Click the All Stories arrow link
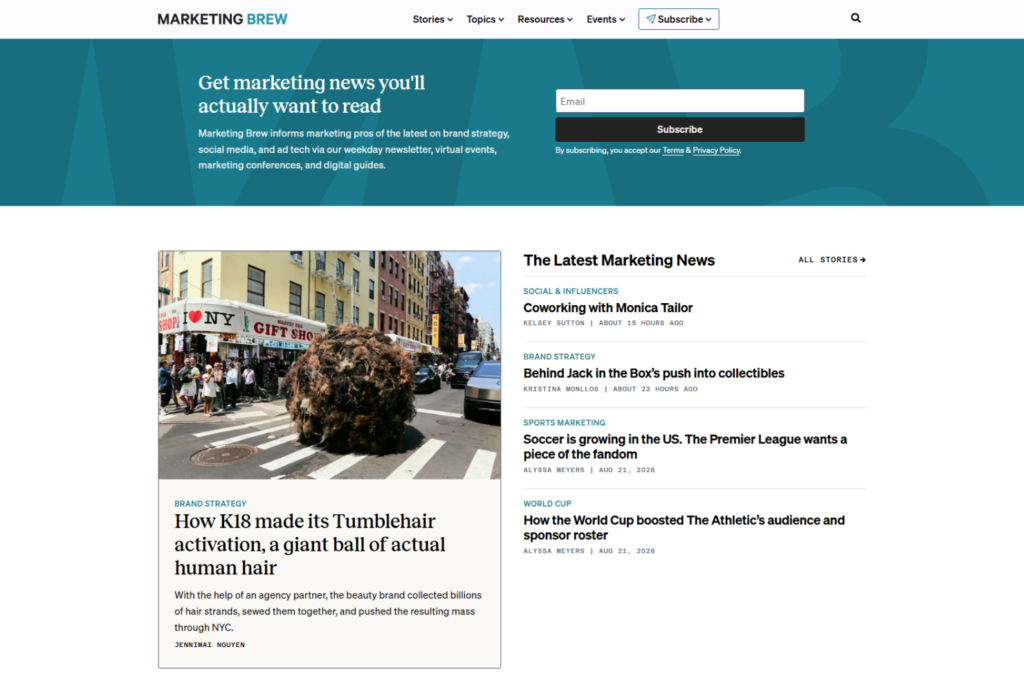The image size is (1024, 683). click(x=832, y=260)
